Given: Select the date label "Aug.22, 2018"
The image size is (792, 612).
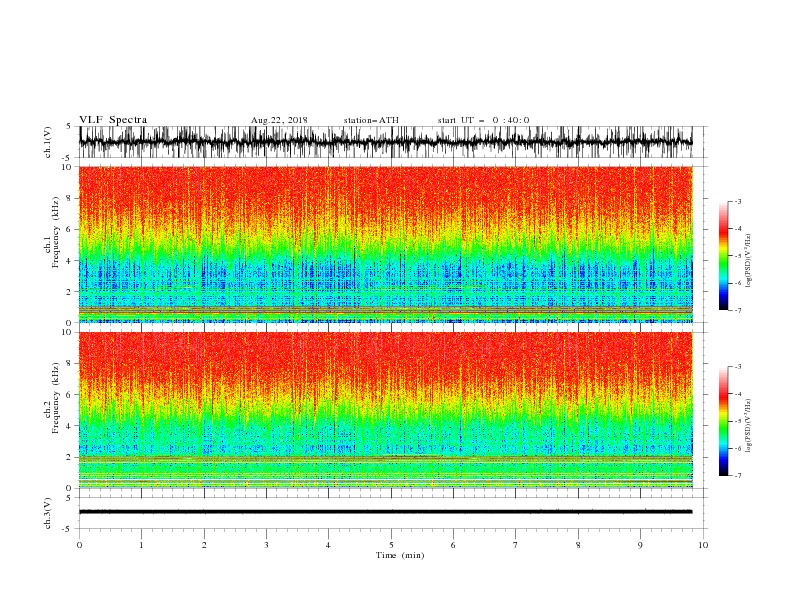Looking at the screenshot, I should 279,120.
